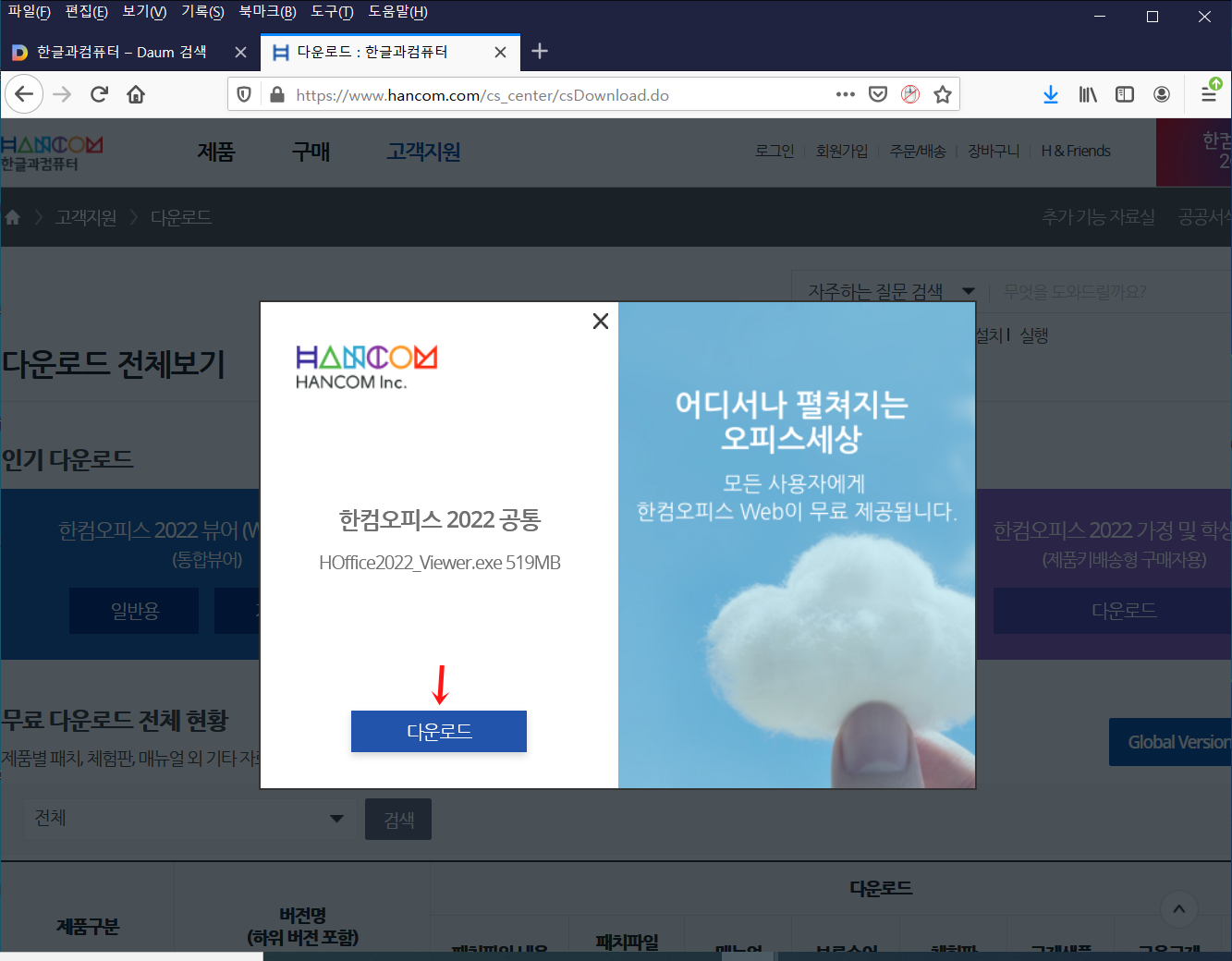Click the 회원가입 link

pyautogui.click(x=841, y=151)
